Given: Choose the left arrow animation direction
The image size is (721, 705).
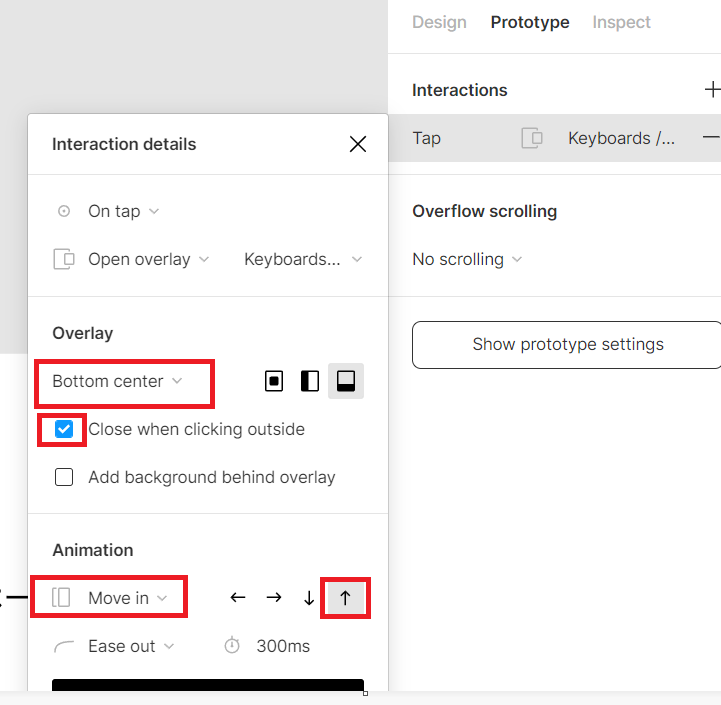Looking at the screenshot, I should (238, 597).
